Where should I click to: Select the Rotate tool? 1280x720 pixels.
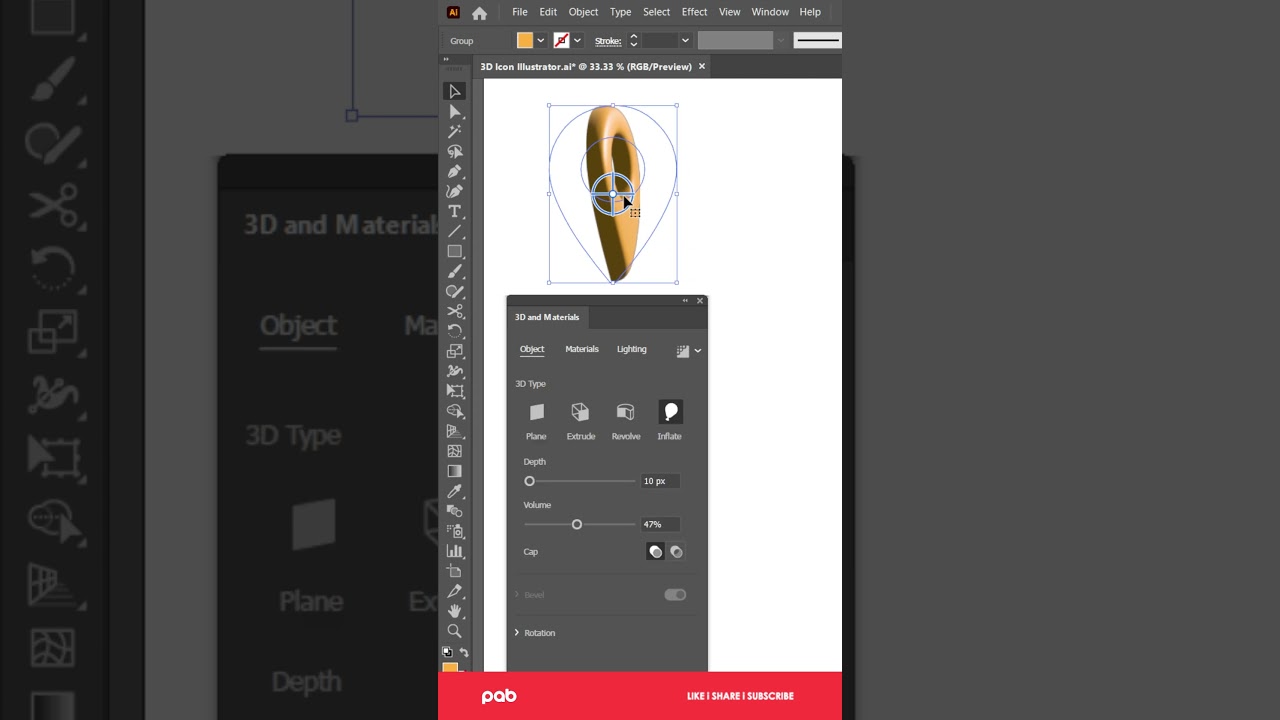pos(455,331)
